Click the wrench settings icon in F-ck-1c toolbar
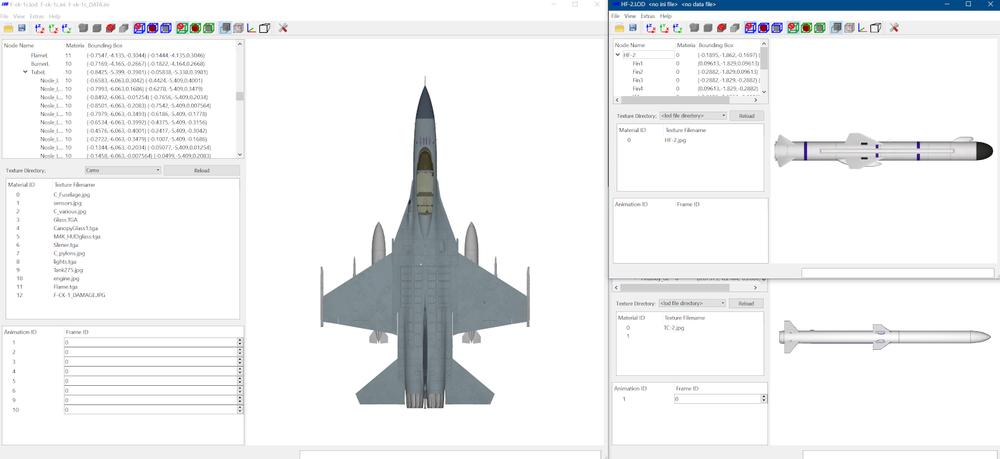The width and height of the screenshot is (1000, 459). click(283, 28)
